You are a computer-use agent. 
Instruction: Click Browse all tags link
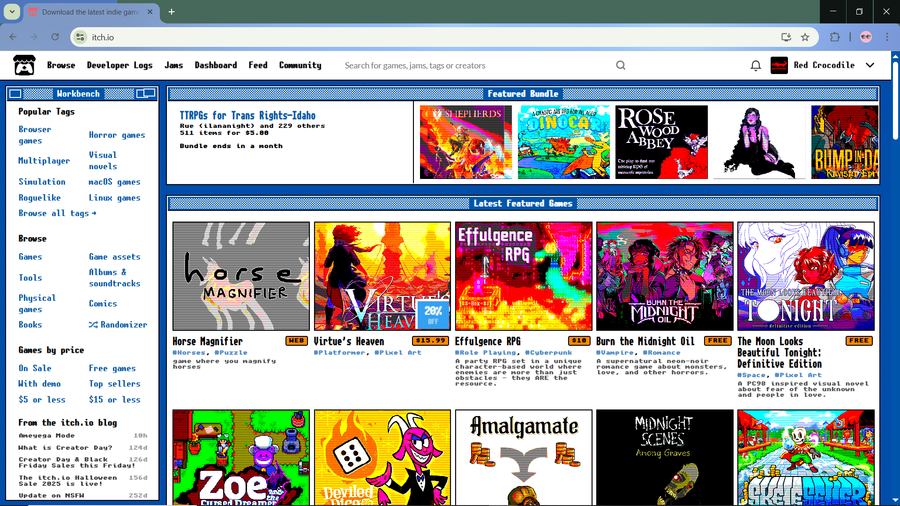click(57, 213)
